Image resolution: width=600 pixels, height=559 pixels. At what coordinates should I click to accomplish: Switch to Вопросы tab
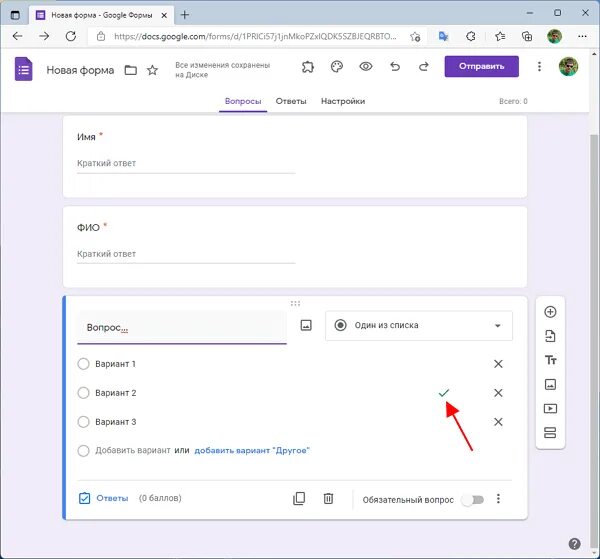[243, 101]
